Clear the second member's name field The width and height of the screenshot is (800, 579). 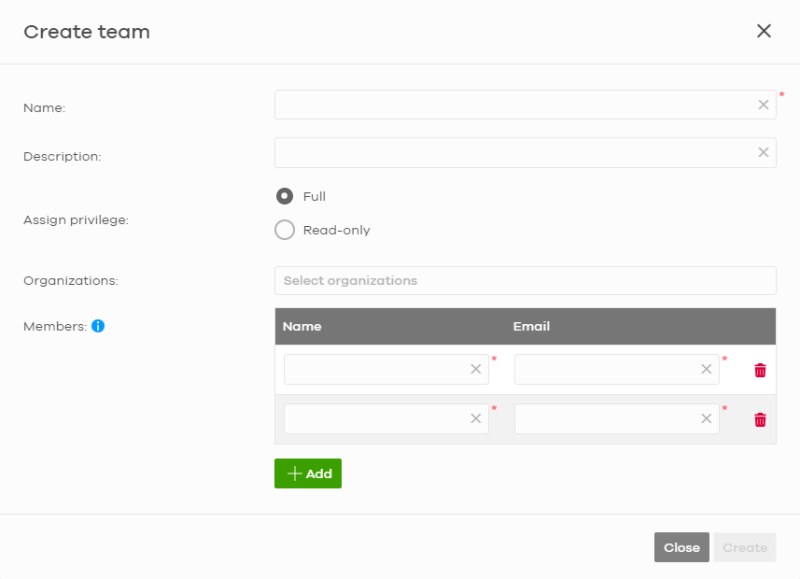coord(476,418)
